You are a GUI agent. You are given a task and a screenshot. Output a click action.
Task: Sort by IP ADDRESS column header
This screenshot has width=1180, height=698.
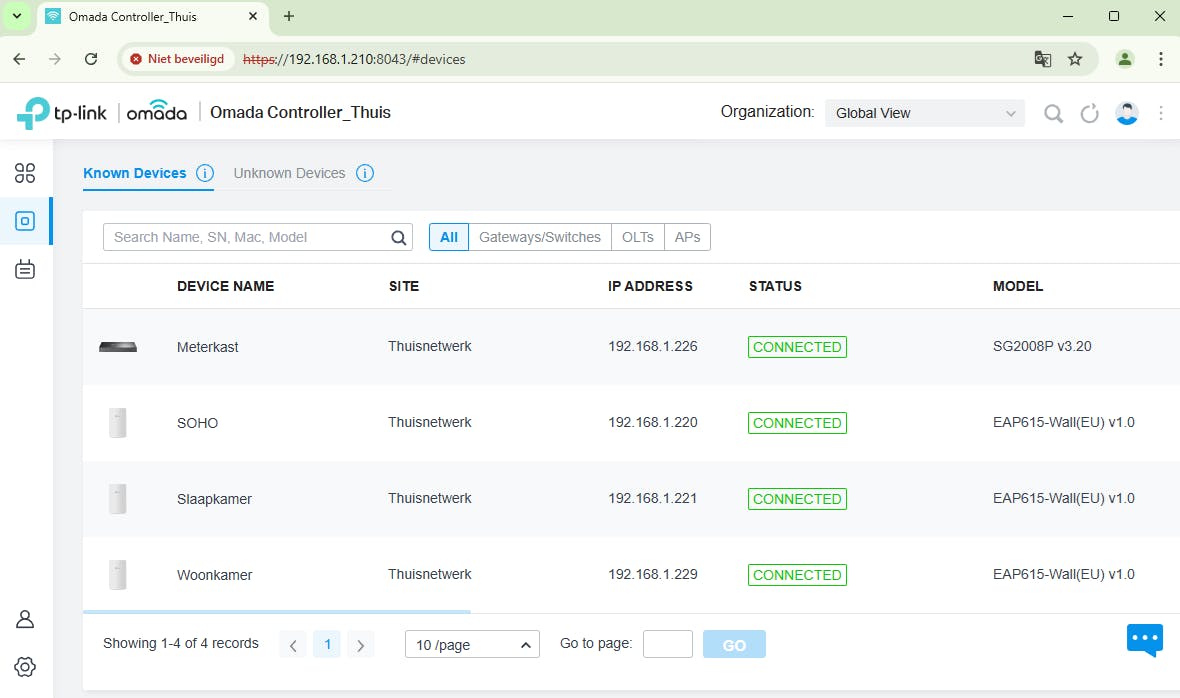[x=650, y=286]
